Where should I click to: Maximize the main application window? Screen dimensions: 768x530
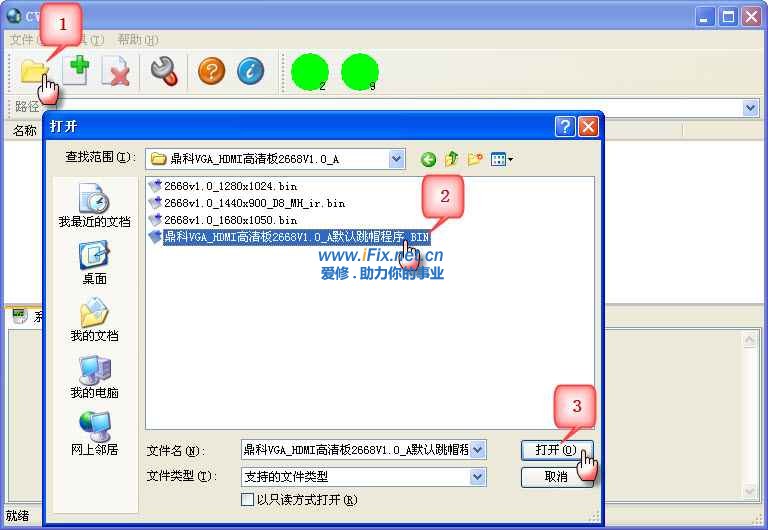click(728, 17)
